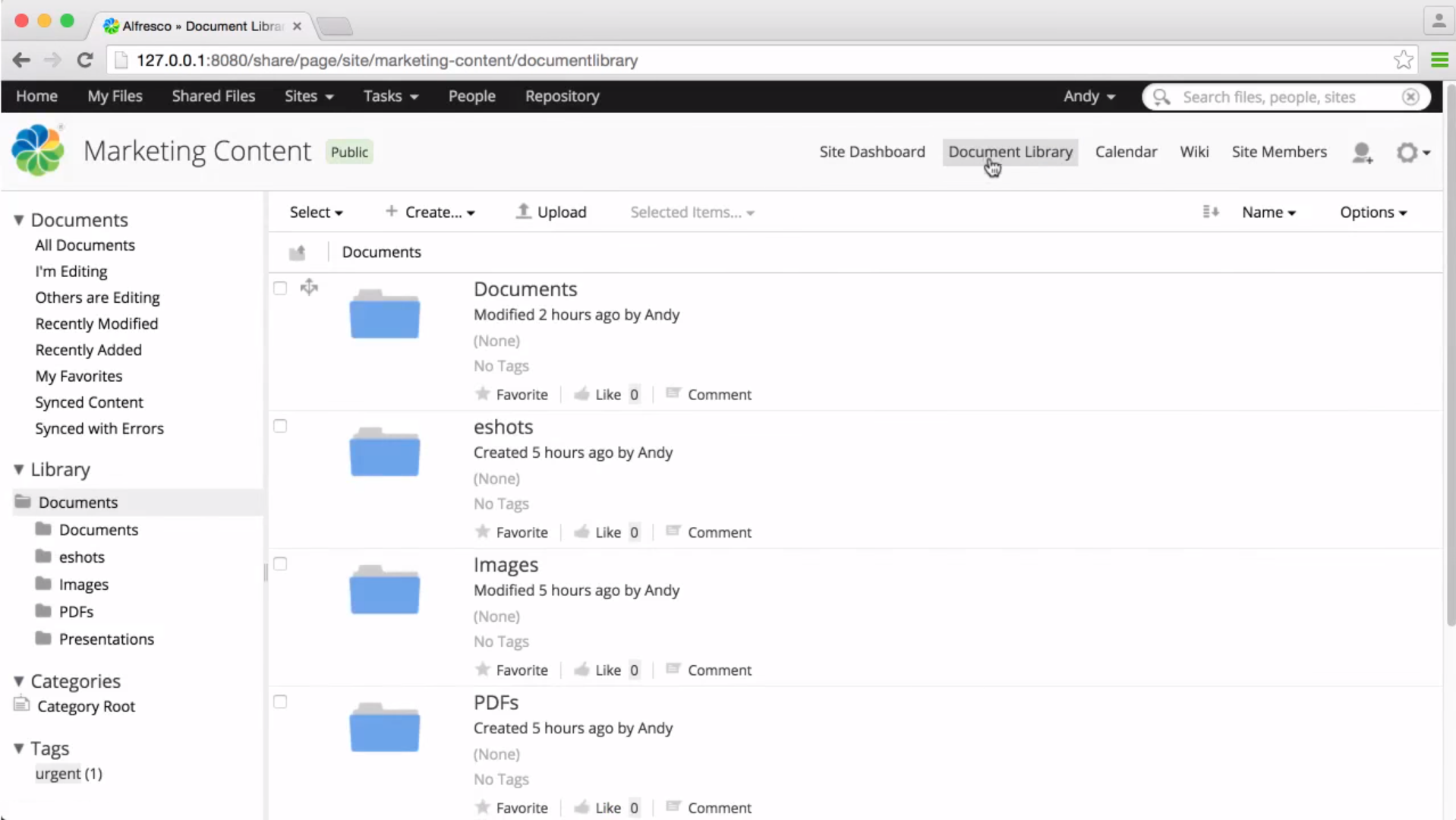
Task: Check the Images folder checkbox
Action: click(x=280, y=563)
